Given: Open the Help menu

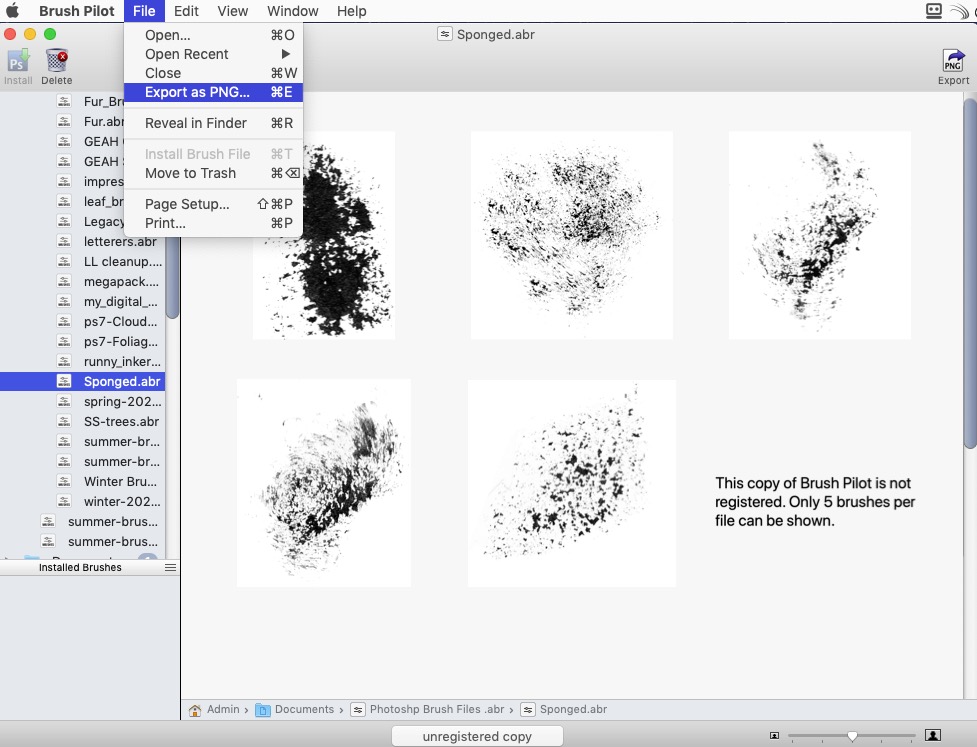Looking at the screenshot, I should (x=351, y=11).
